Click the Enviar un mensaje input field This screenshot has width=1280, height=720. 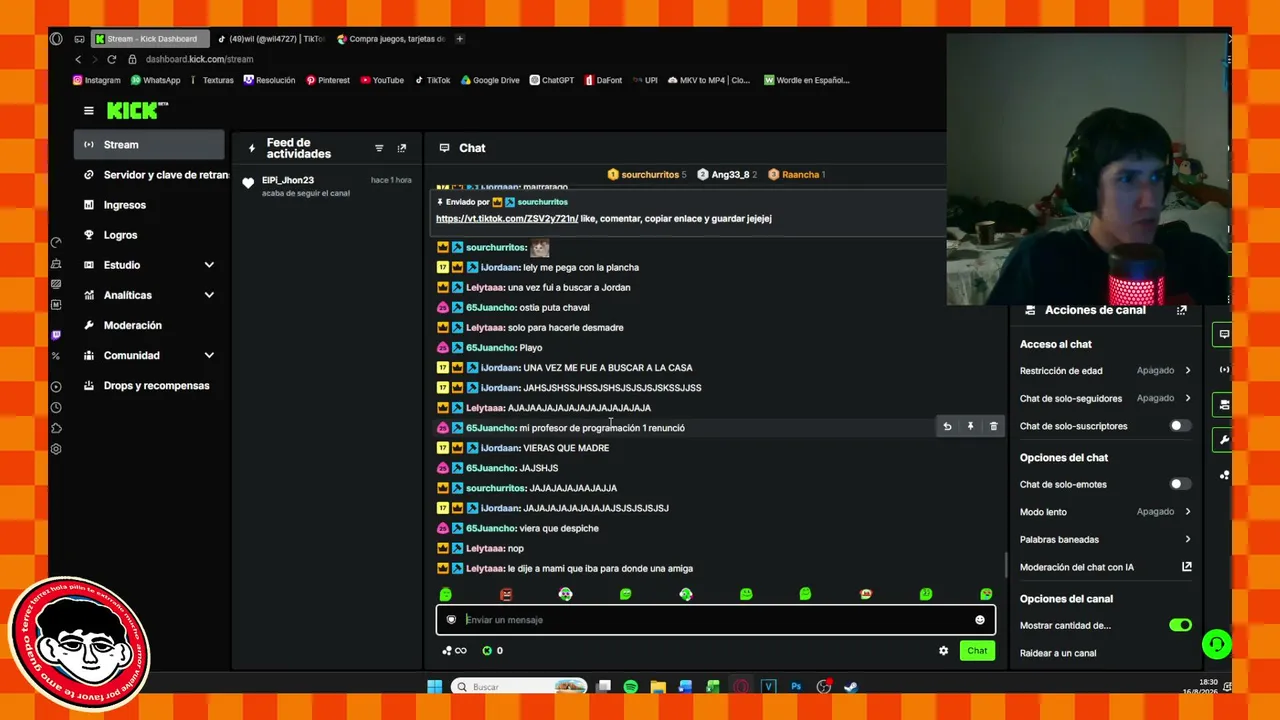[716, 620]
